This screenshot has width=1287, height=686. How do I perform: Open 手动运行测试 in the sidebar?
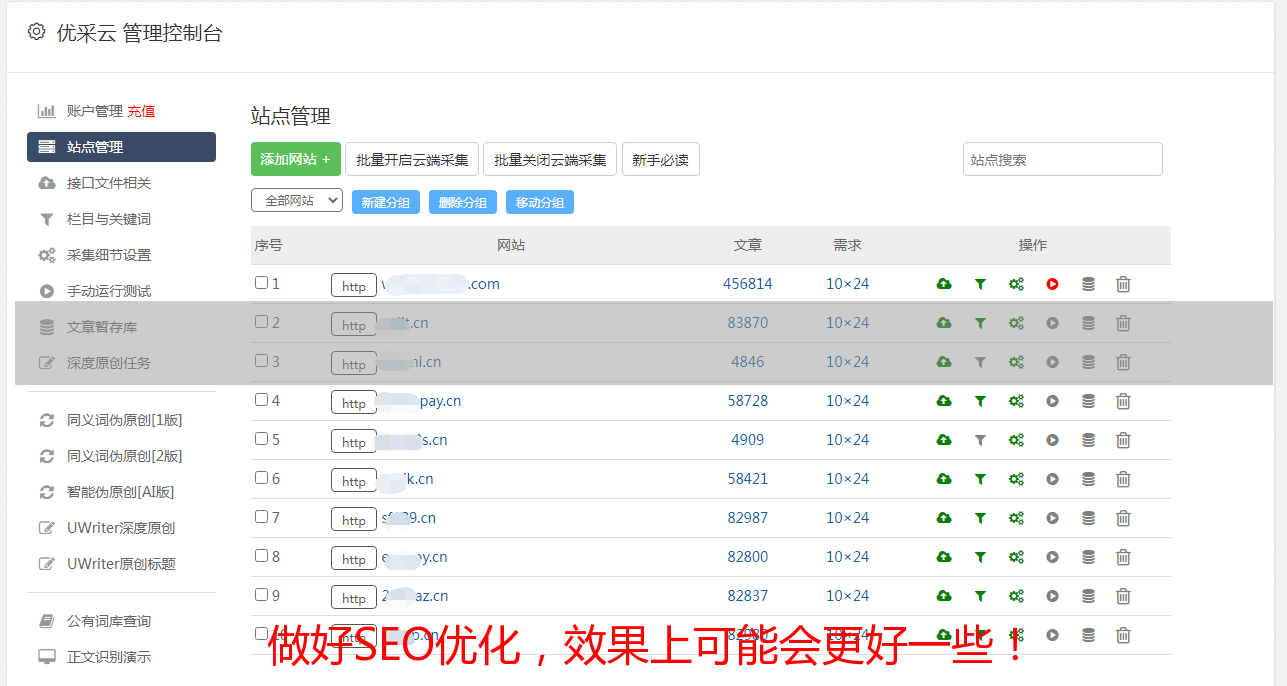[109, 291]
